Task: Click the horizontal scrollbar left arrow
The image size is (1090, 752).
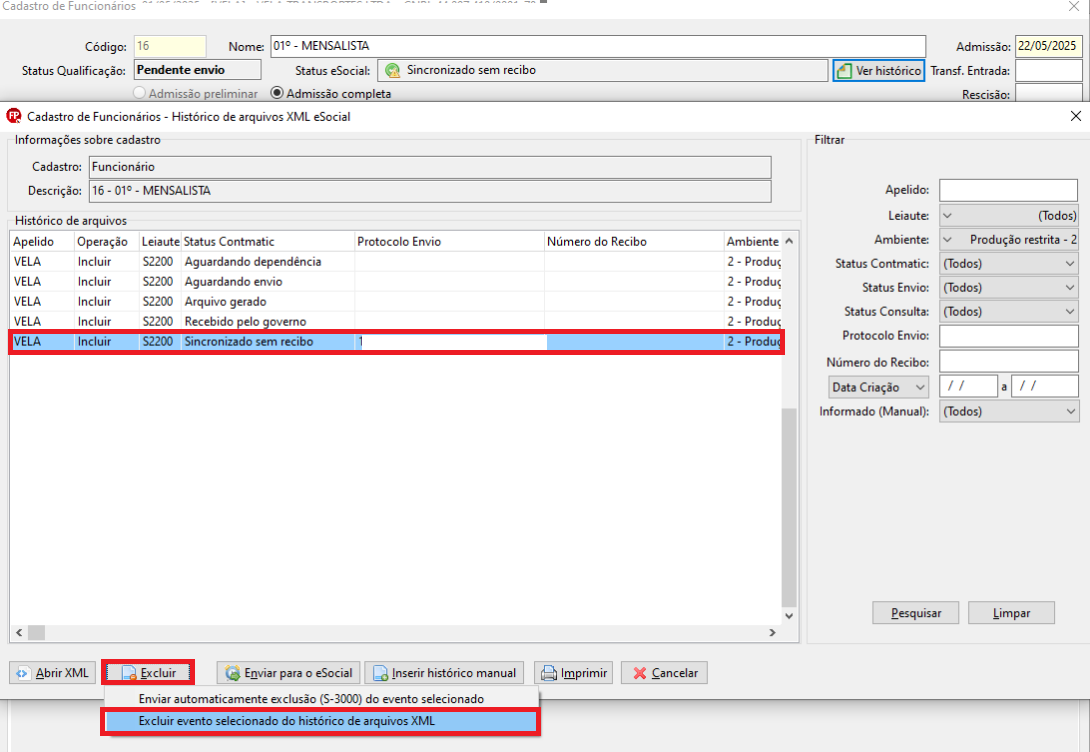Action: [19, 632]
